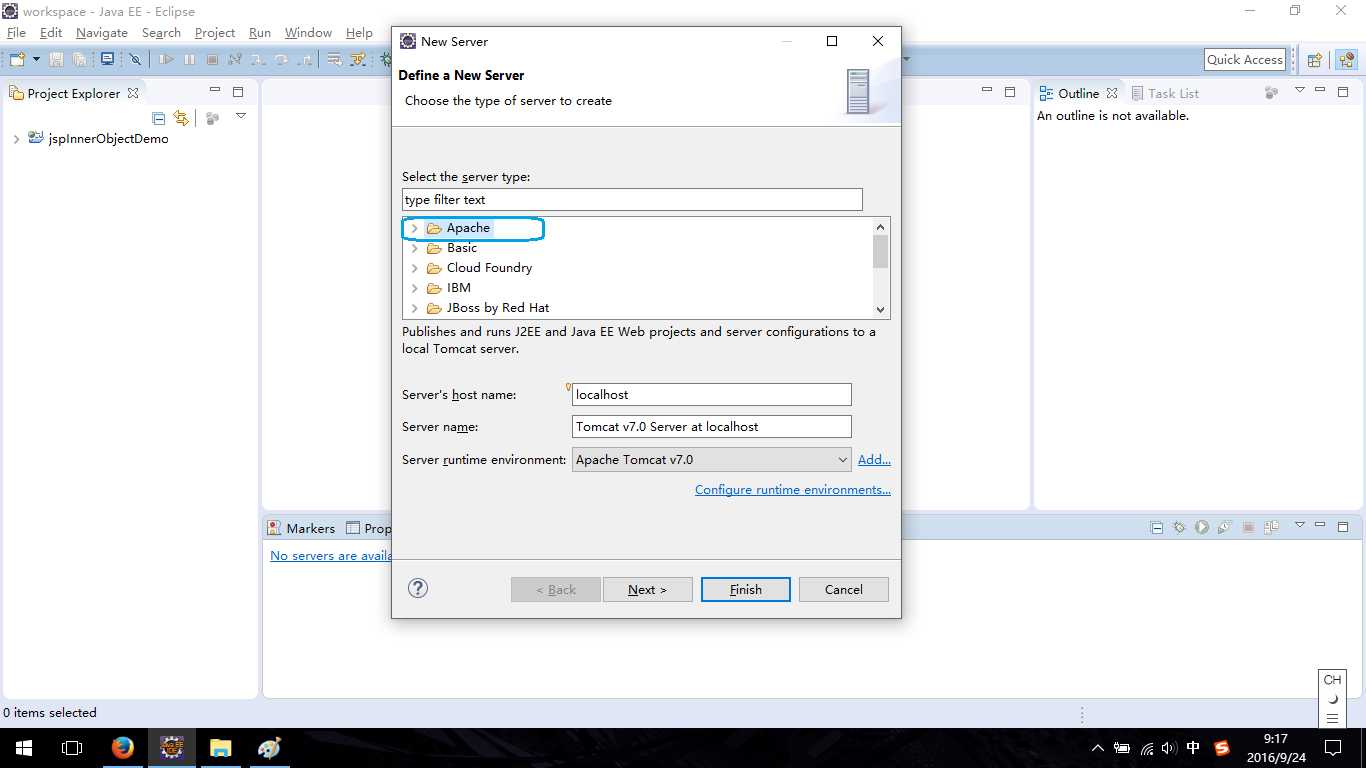Click the Quick Access search field
This screenshot has height=768, width=1366.
coord(1244,60)
